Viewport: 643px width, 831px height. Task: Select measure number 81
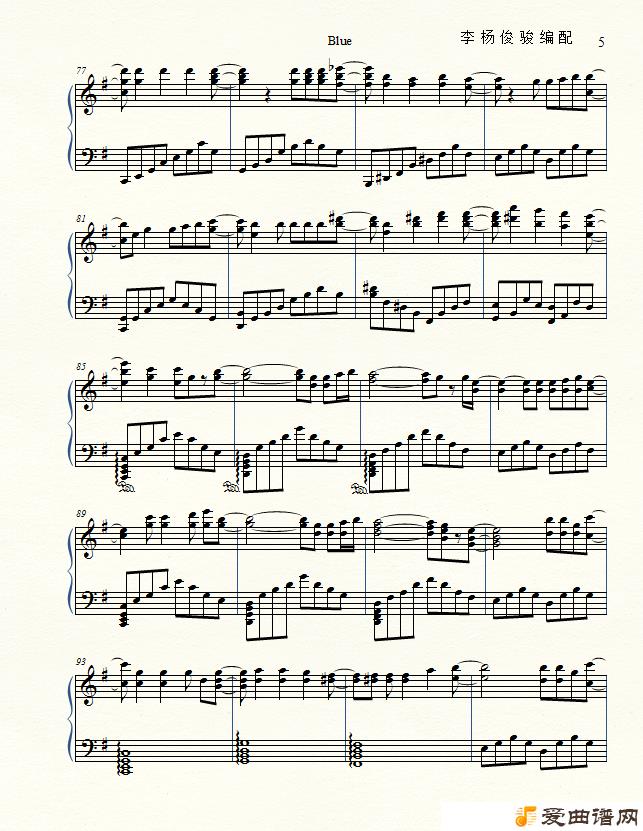(x=81, y=218)
